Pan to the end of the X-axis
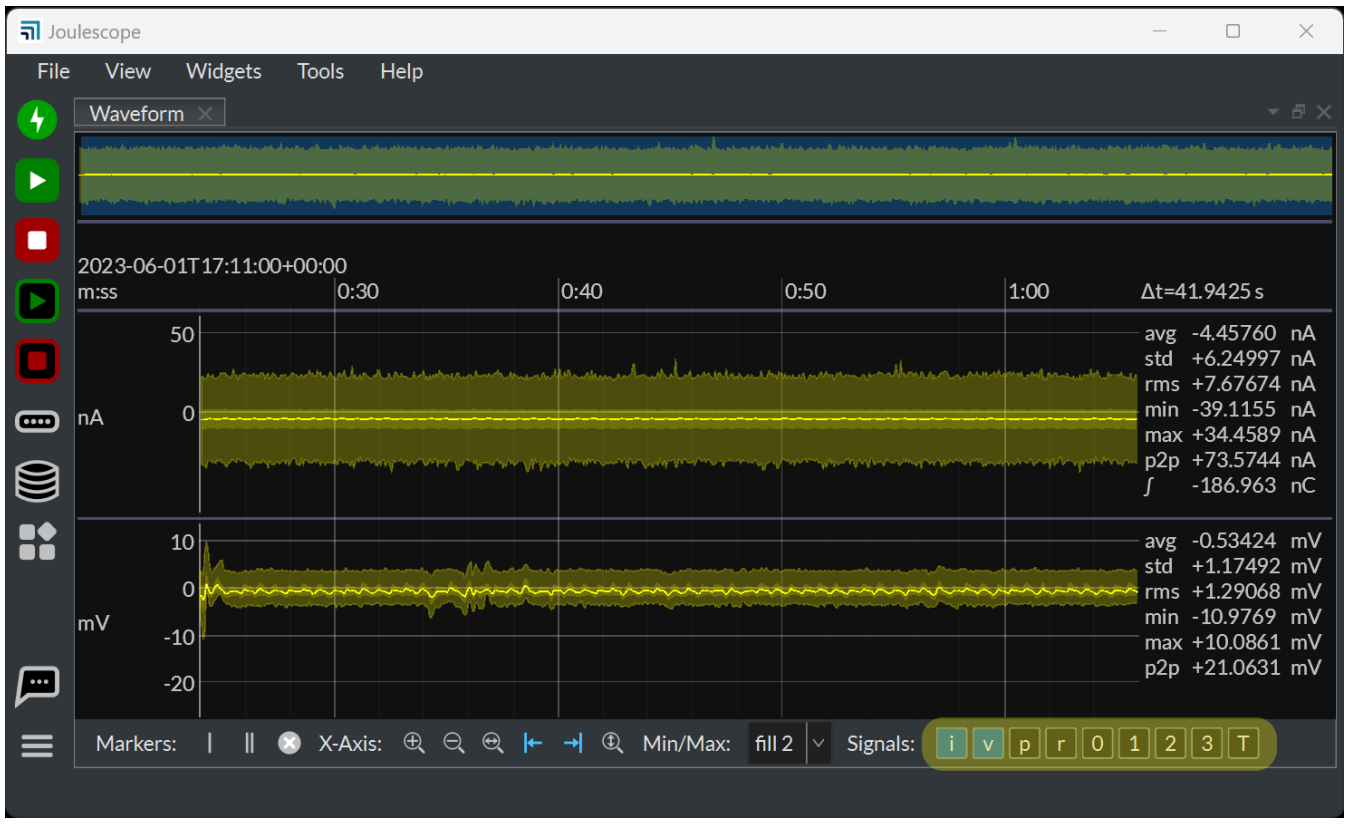 (573, 743)
